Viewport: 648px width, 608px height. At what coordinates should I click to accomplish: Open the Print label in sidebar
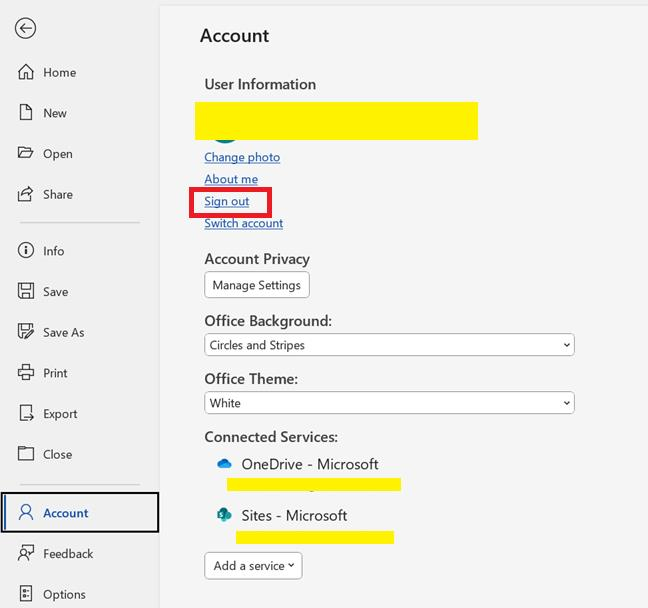(x=55, y=373)
